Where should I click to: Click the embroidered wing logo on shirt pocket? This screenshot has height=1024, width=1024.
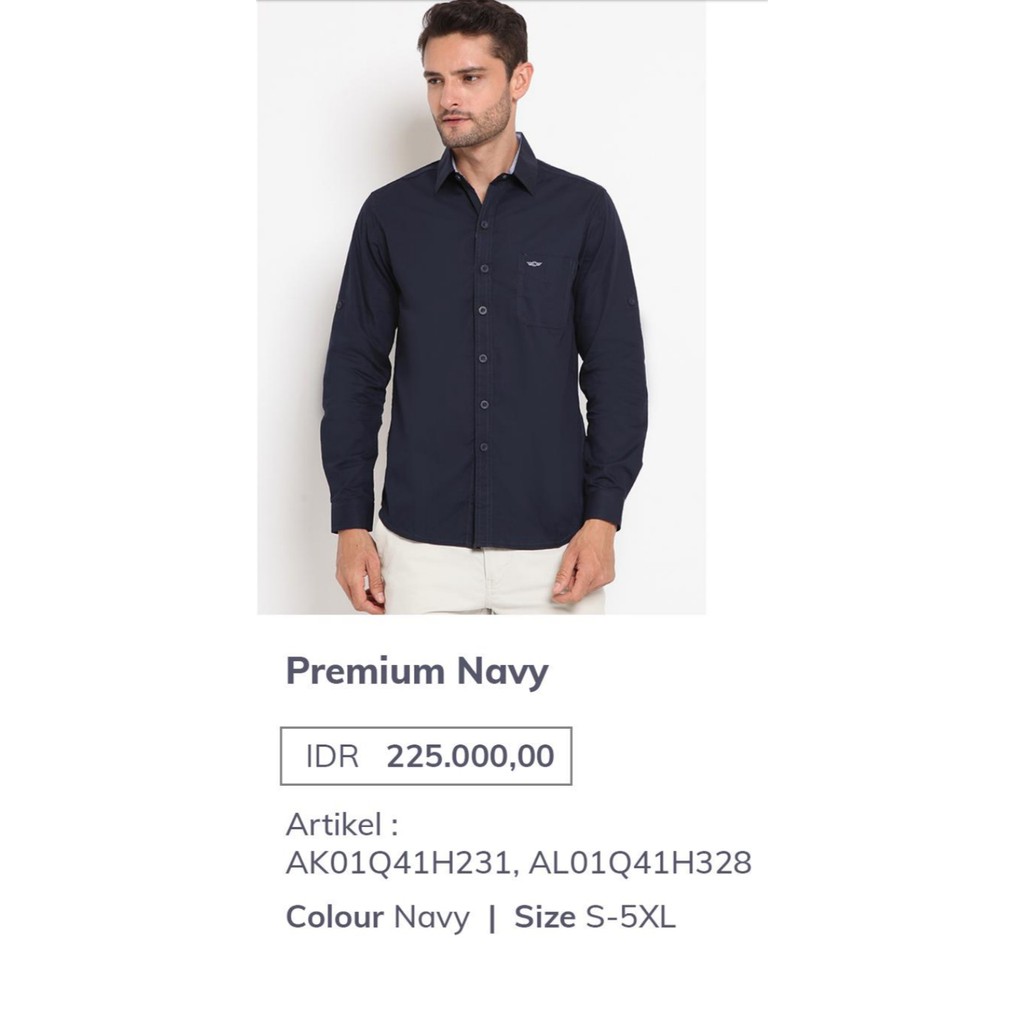pyautogui.click(x=534, y=264)
